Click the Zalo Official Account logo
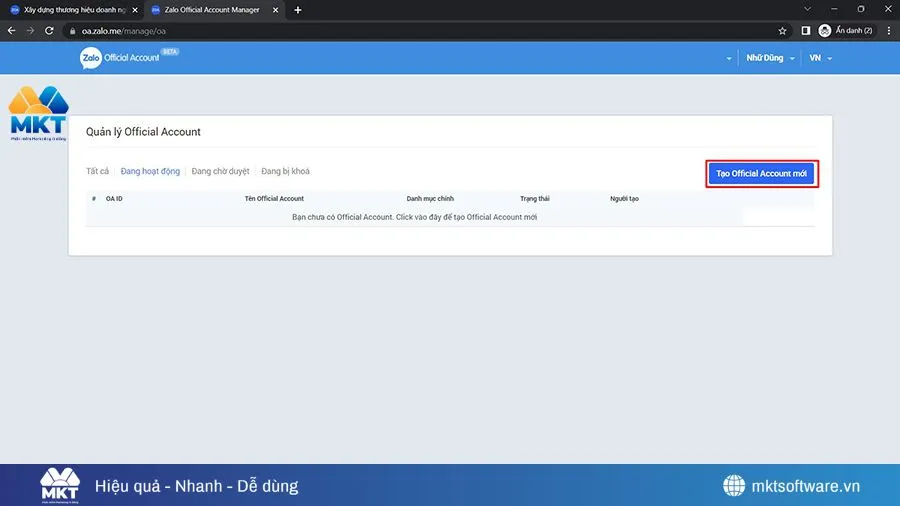Viewport: 900px width, 506px height. tap(120, 58)
